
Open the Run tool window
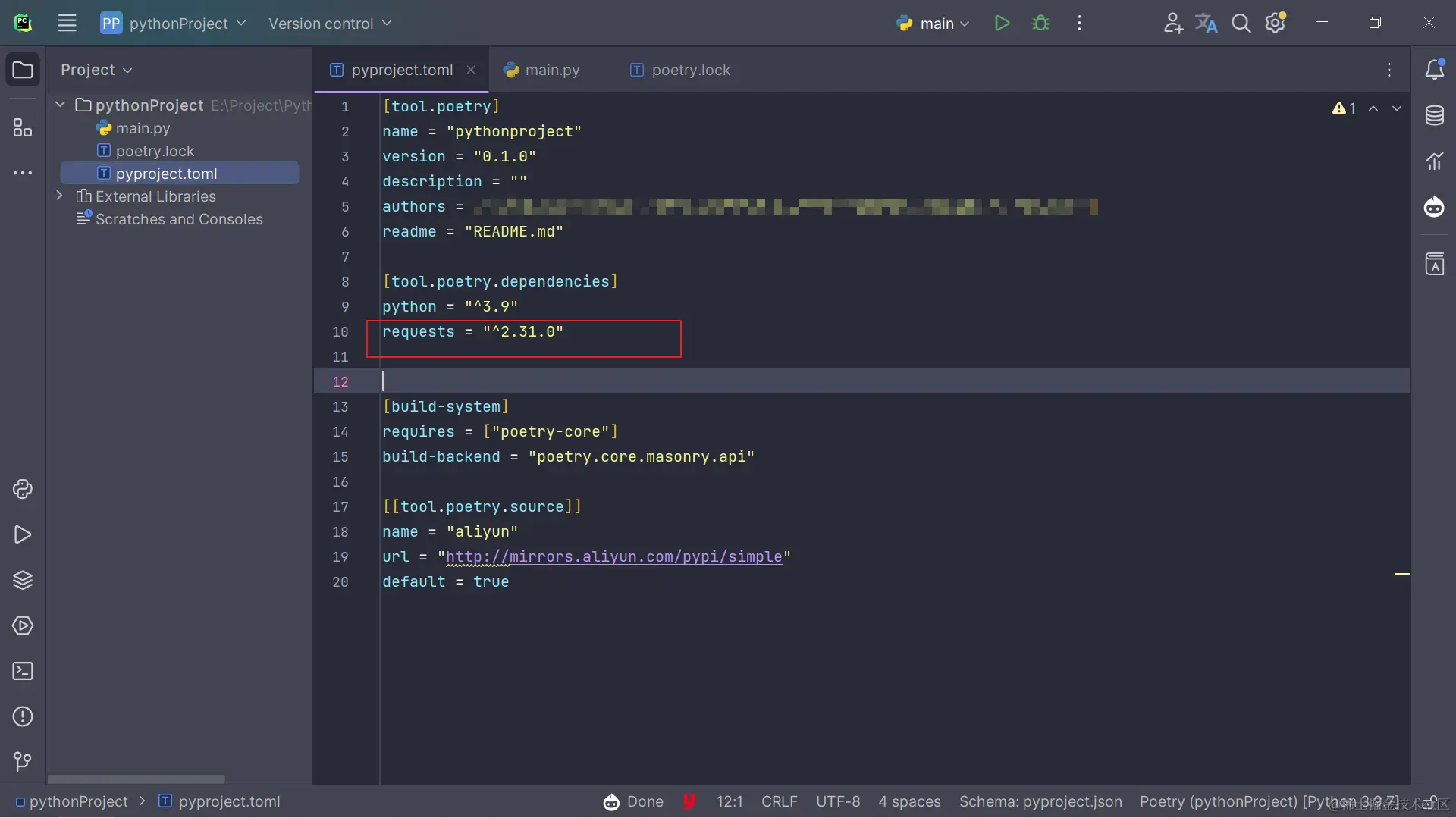[23, 534]
